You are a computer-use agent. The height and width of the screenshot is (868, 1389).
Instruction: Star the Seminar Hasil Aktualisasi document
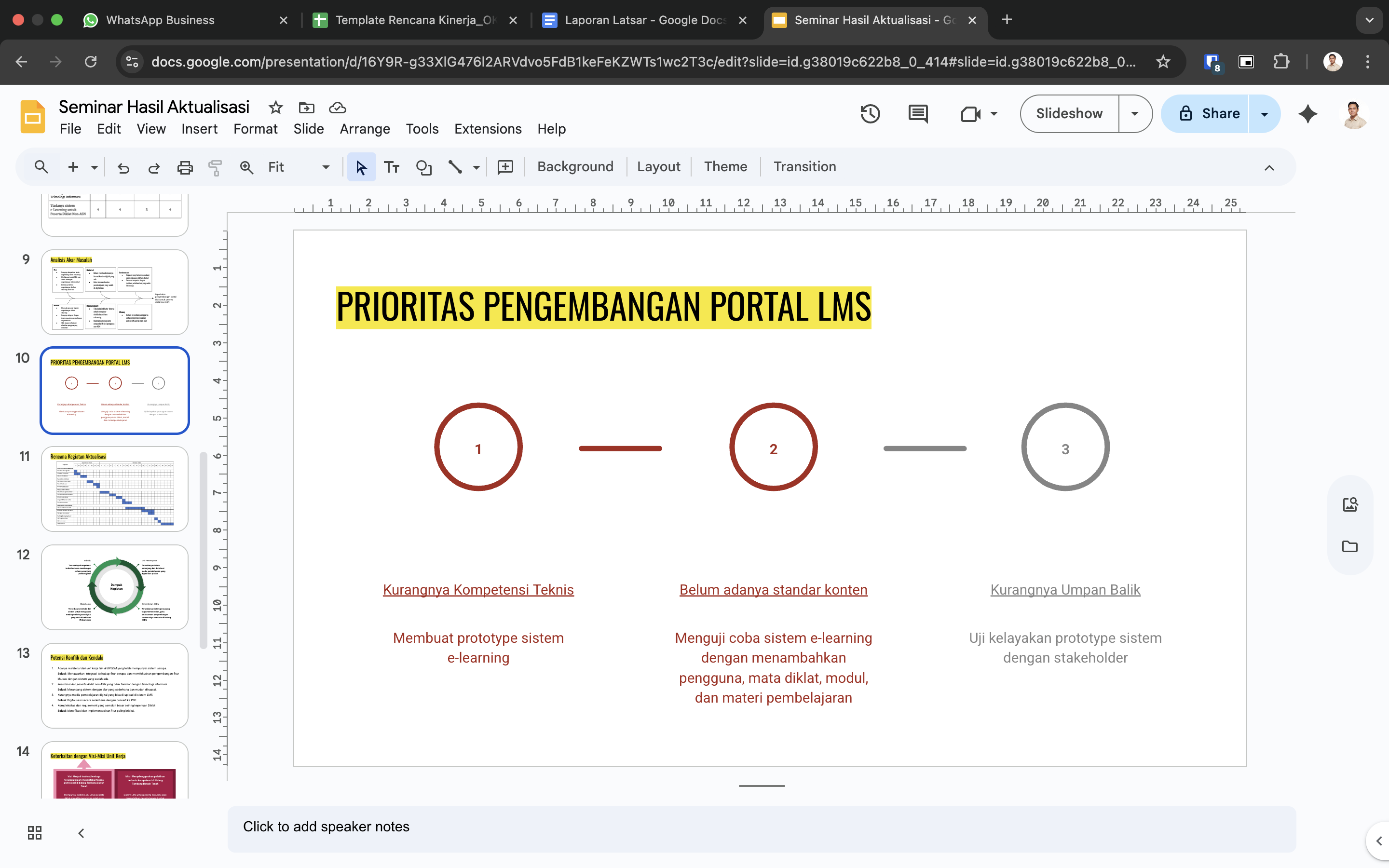275,108
